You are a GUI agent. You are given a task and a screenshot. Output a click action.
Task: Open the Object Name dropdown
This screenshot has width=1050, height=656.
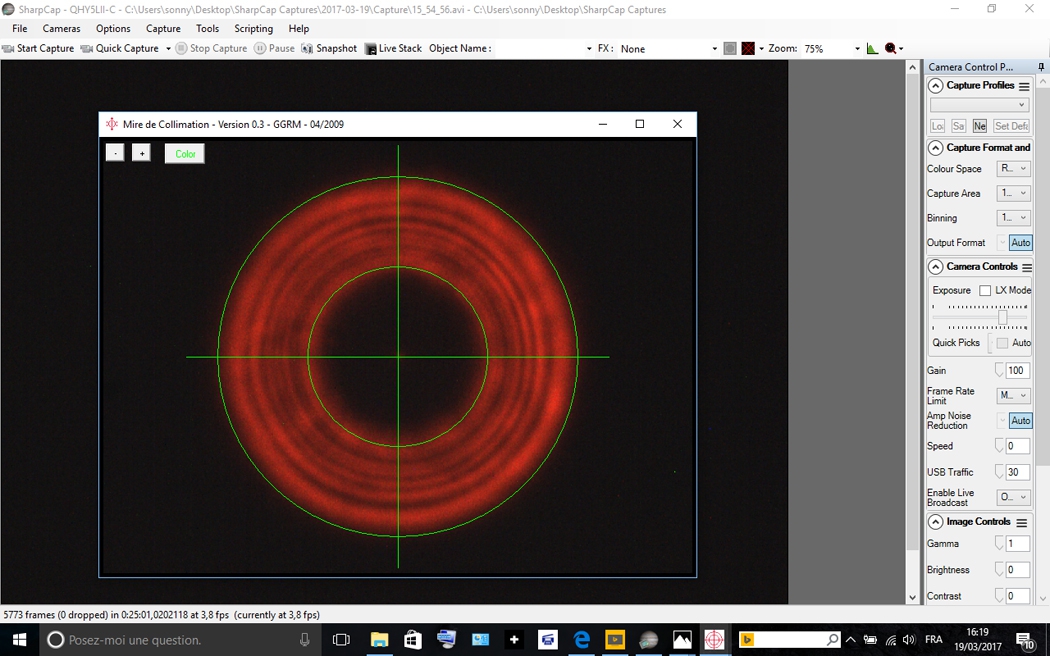(x=589, y=49)
